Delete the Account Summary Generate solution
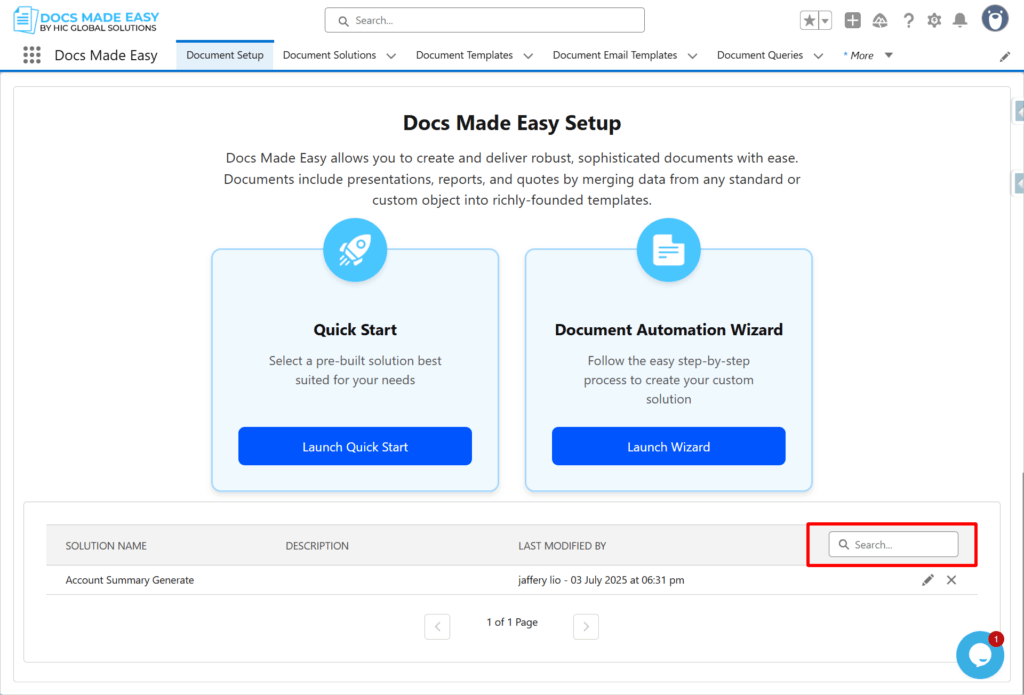The height and width of the screenshot is (695, 1024). pyautogui.click(x=952, y=580)
